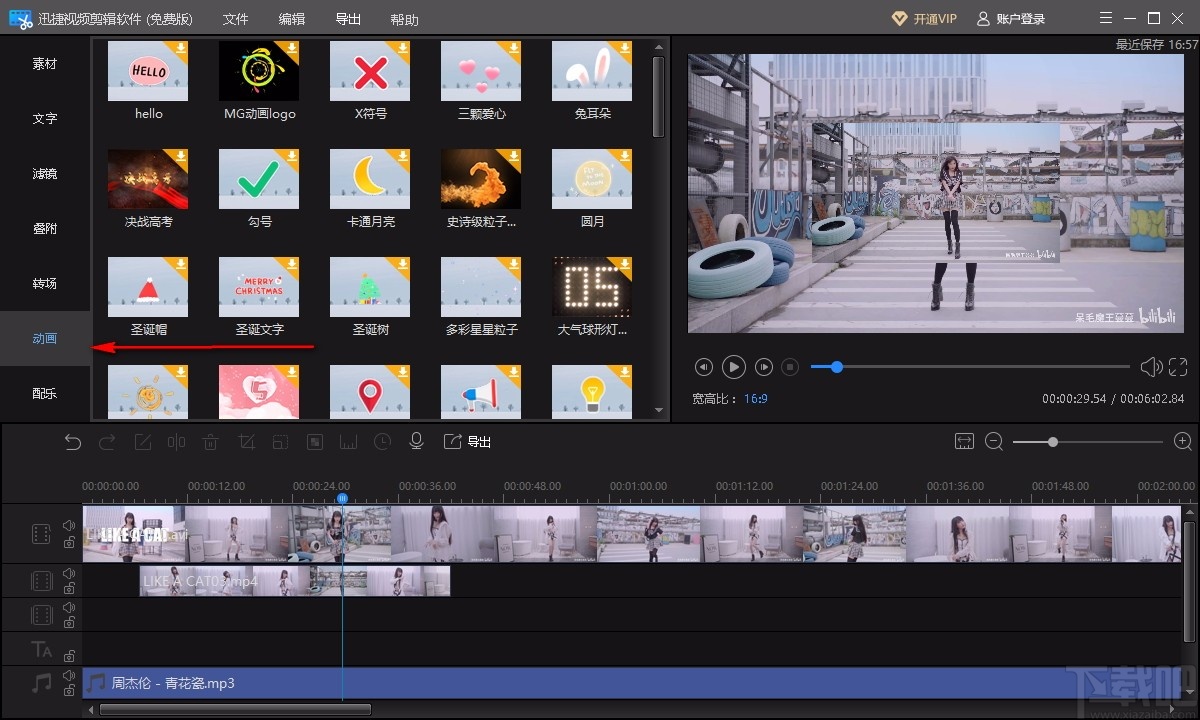Zoom in the timeline with plus magnifier
This screenshot has height=720, width=1200.
coord(1182,442)
